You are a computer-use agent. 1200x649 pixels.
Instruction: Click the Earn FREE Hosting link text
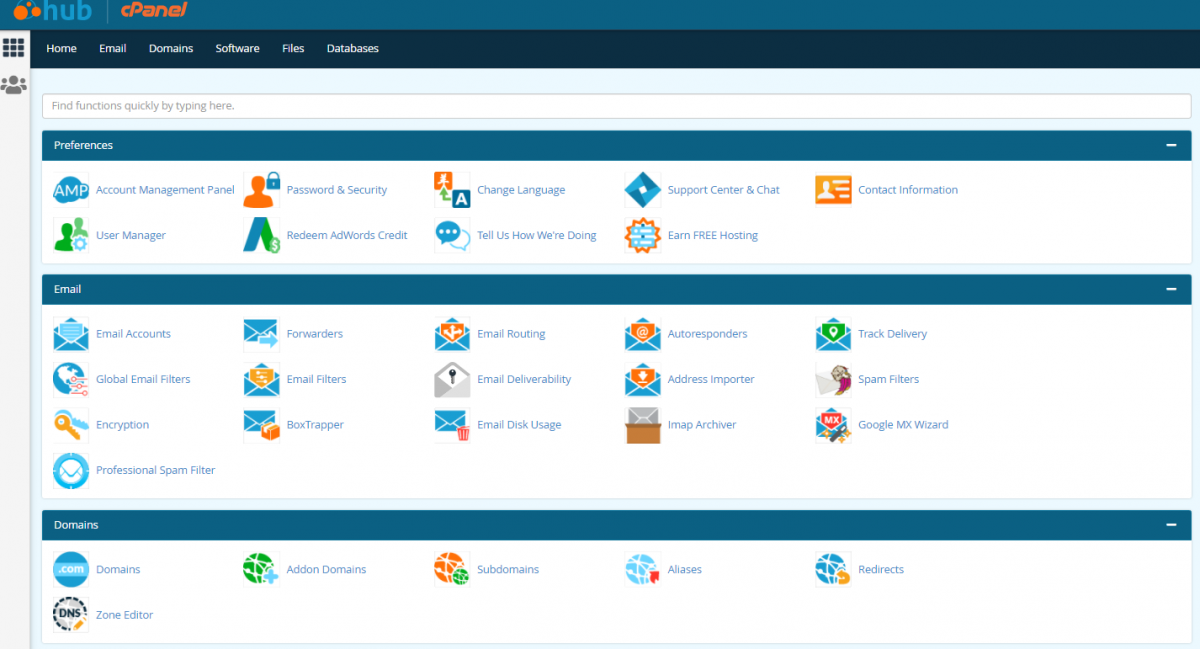click(713, 235)
